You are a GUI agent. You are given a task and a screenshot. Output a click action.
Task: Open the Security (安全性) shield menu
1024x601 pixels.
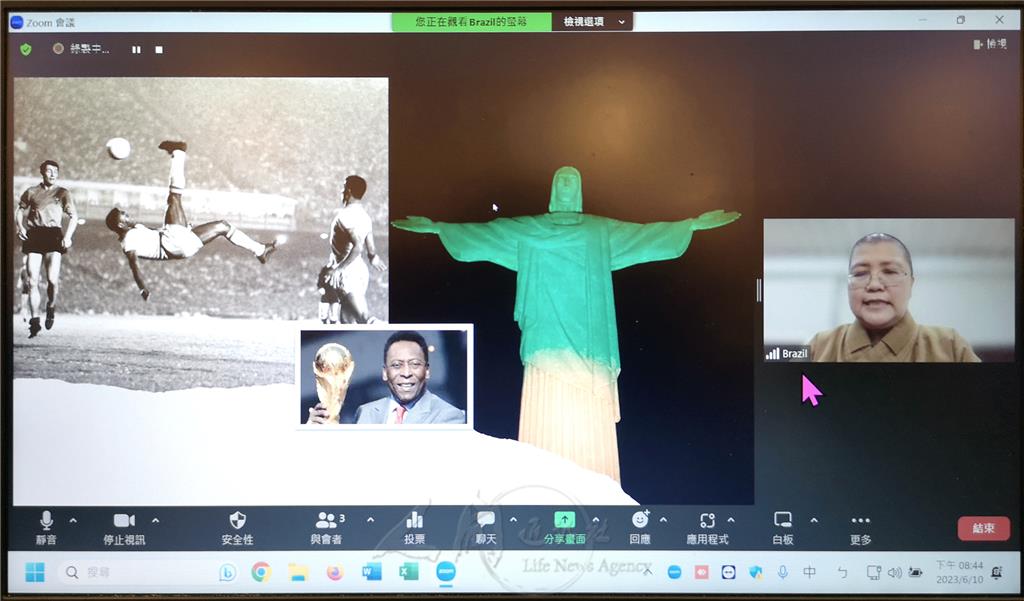[x=237, y=528]
